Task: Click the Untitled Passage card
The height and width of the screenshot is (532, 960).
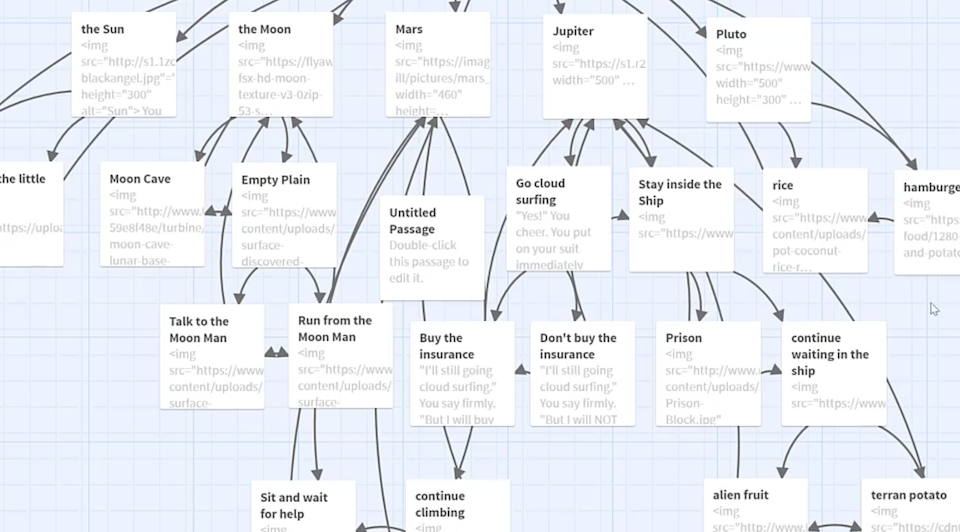Action: [432, 248]
